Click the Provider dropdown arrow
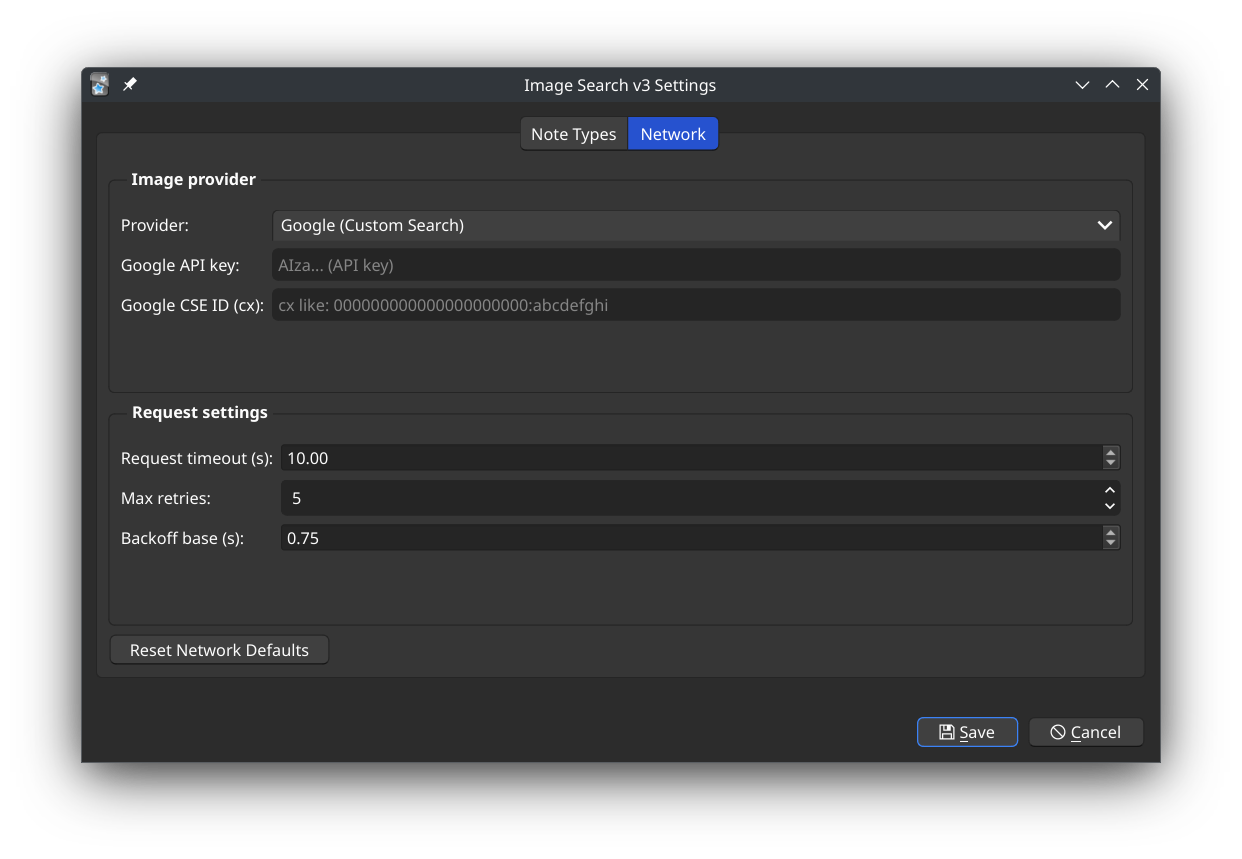The width and height of the screenshot is (1242, 859). click(1104, 225)
